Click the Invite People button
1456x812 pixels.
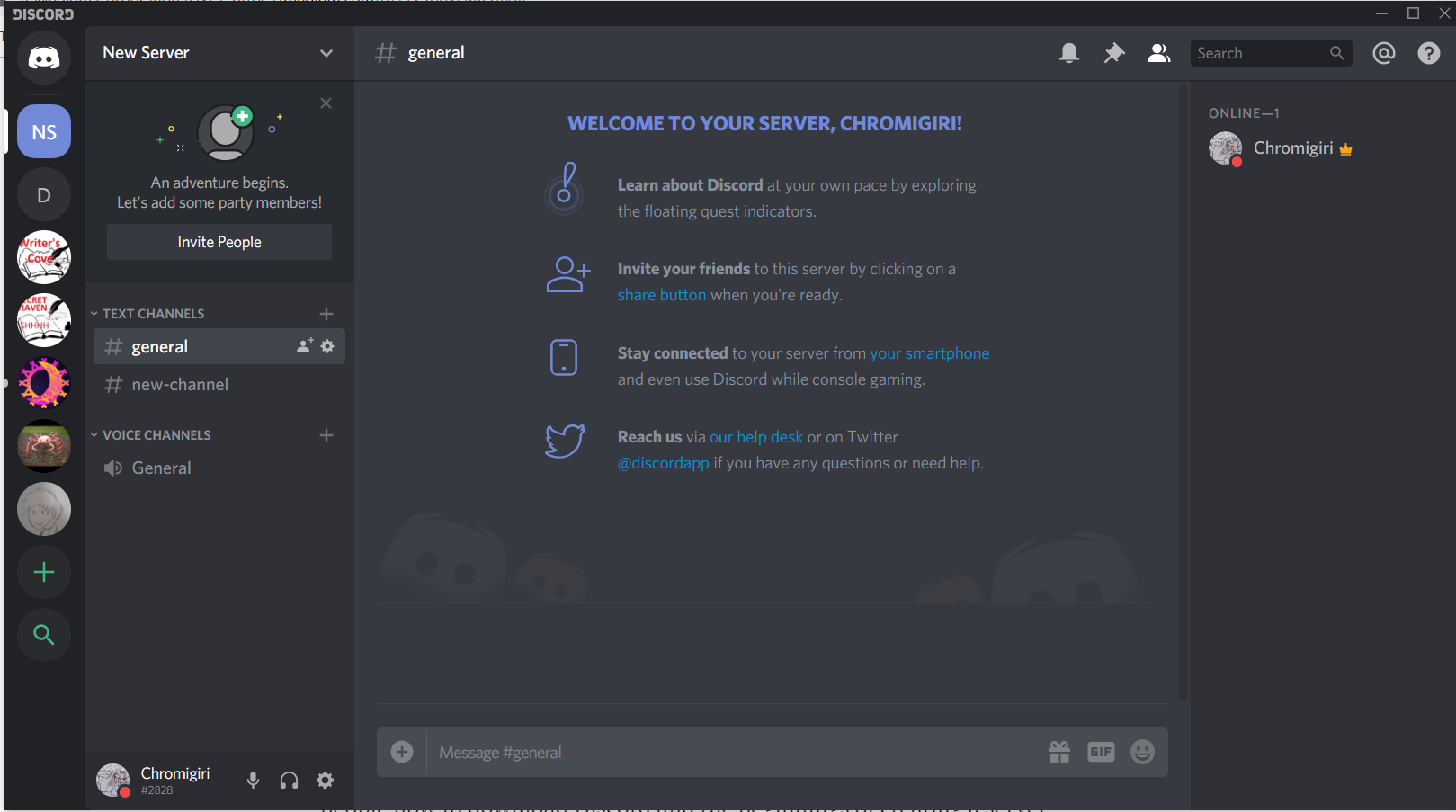click(219, 242)
